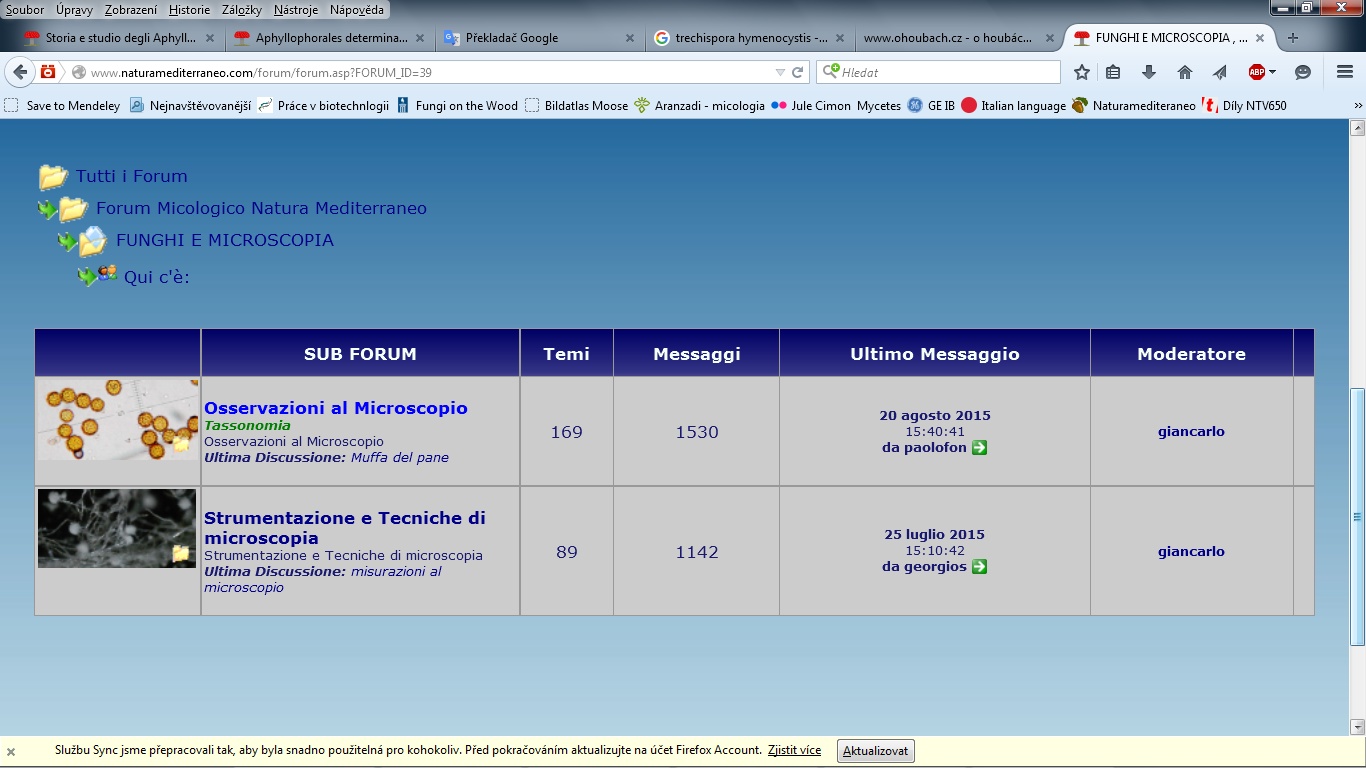Image resolution: width=1366 pixels, height=768 pixels.
Task: Open the Osservazioni al Microscopio subforum link
Action: click(335, 408)
